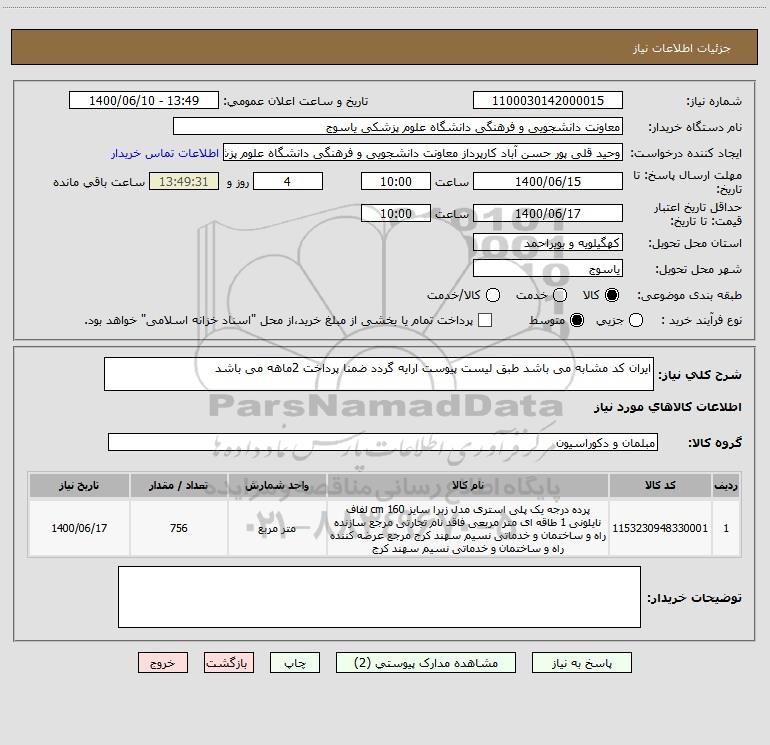Click the توضیحات خریدار text area
This screenshot has width=770, height=745.
tap(379, 597)
